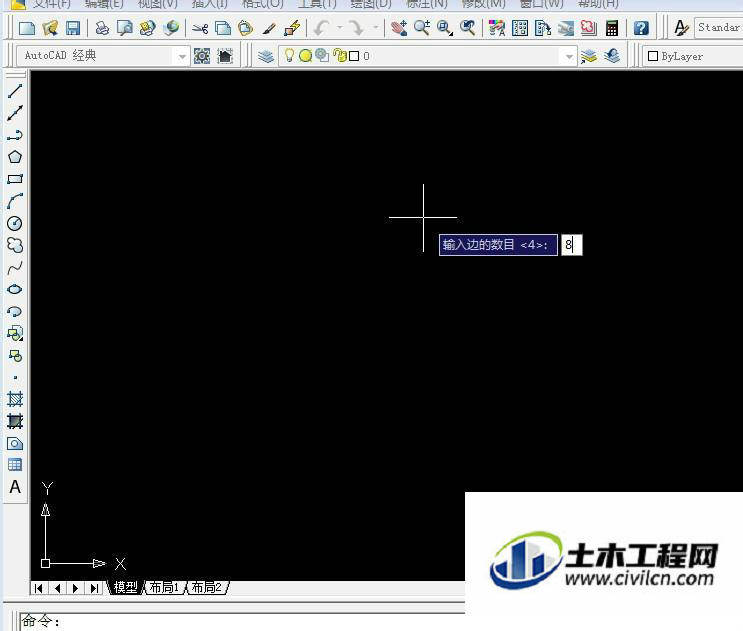Open the Standard text style dropdown

coord(718,27)
